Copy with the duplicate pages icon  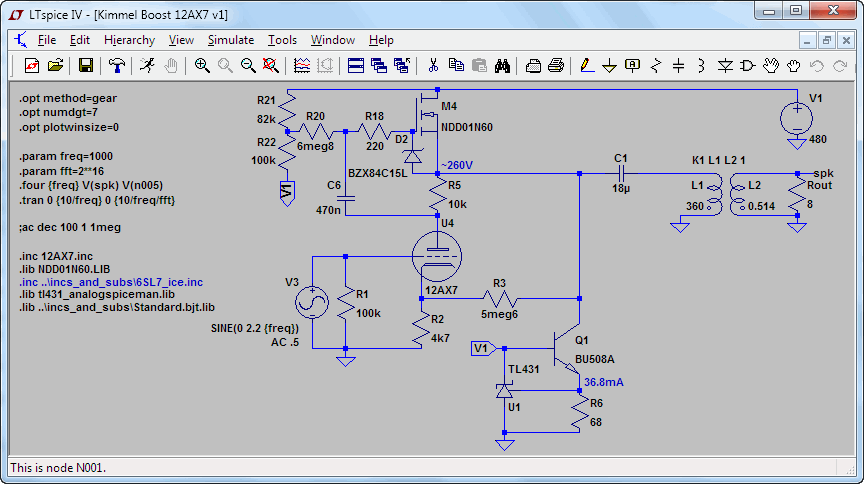click(456, 66)
